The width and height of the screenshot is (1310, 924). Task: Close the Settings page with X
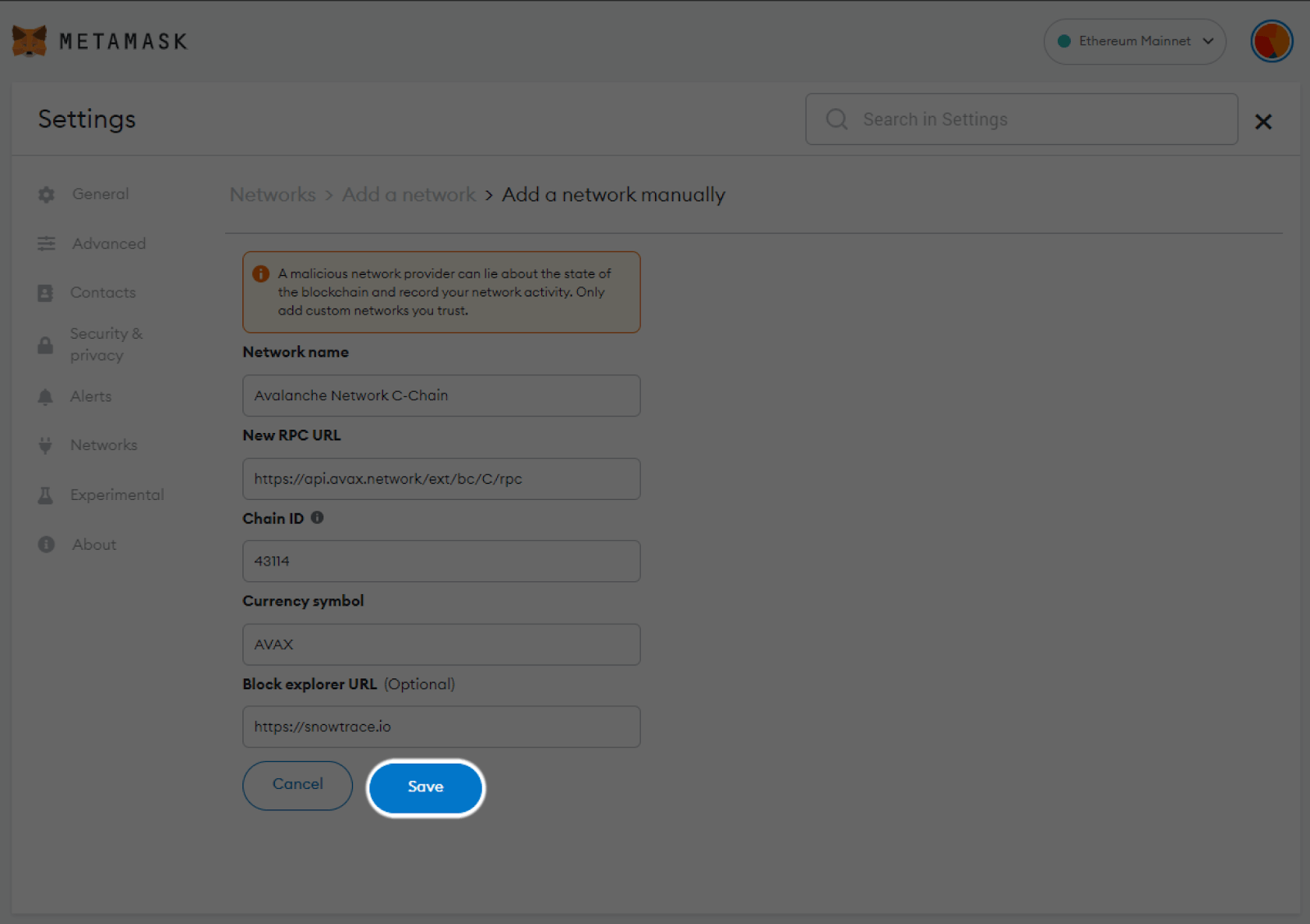[x=1263, y=122]
